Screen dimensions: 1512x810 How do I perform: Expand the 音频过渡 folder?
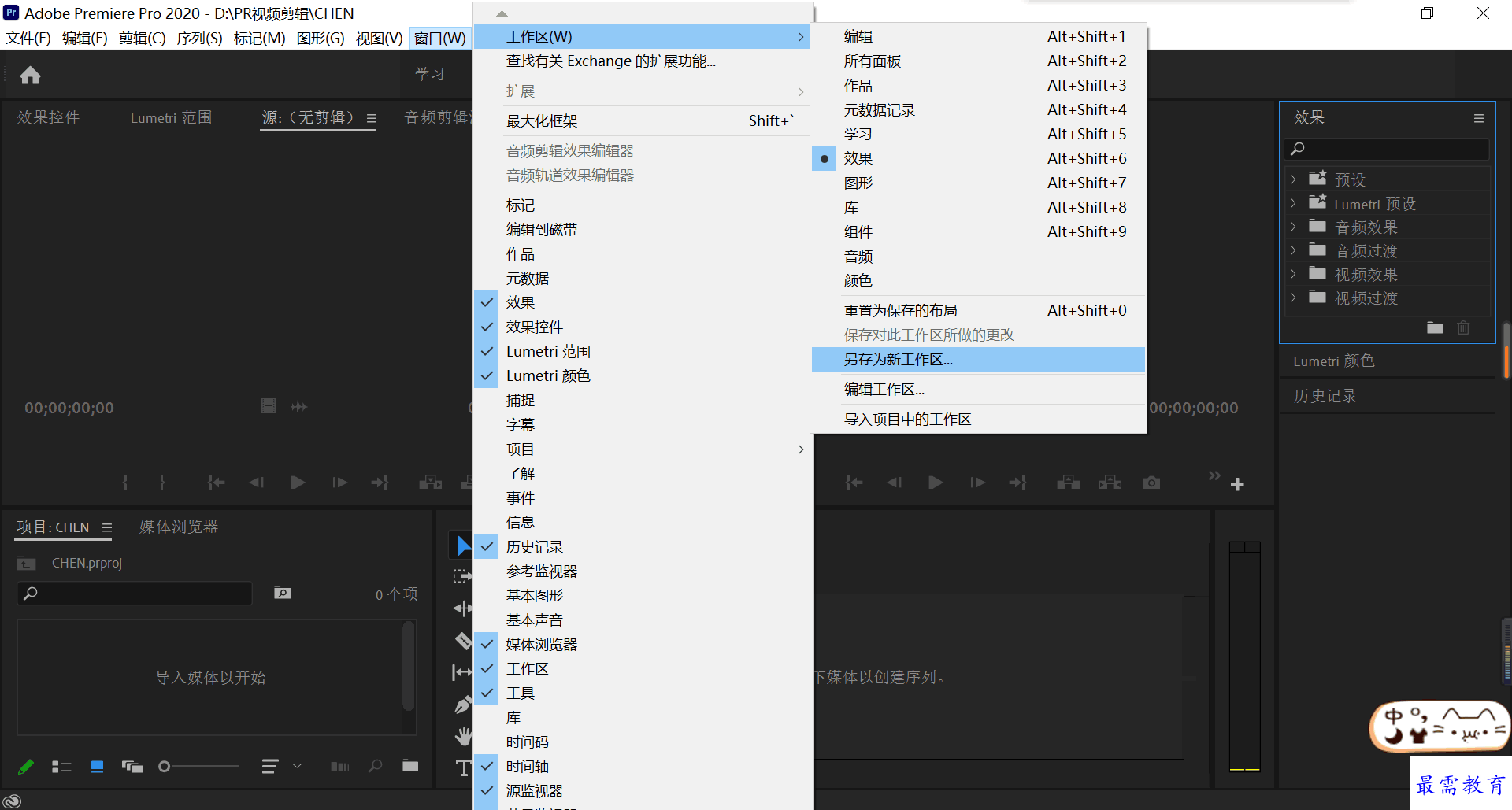1293,250
